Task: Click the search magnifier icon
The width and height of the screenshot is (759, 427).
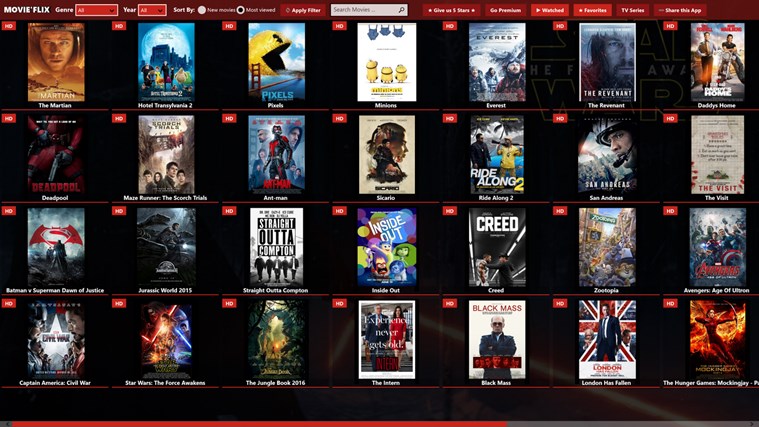Action: click(x=401, y=10)
